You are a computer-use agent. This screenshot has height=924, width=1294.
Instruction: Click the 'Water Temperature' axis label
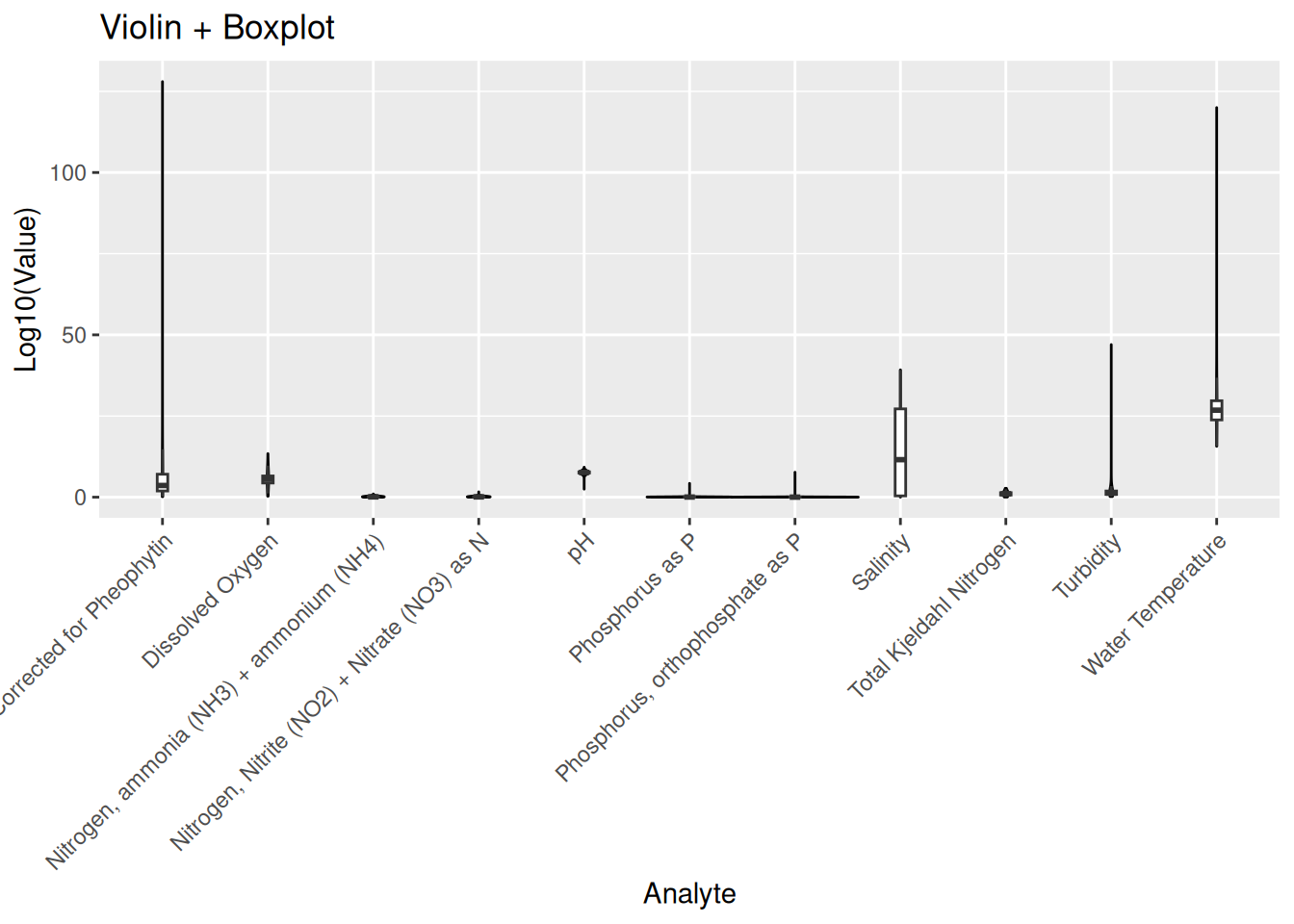1153,603
